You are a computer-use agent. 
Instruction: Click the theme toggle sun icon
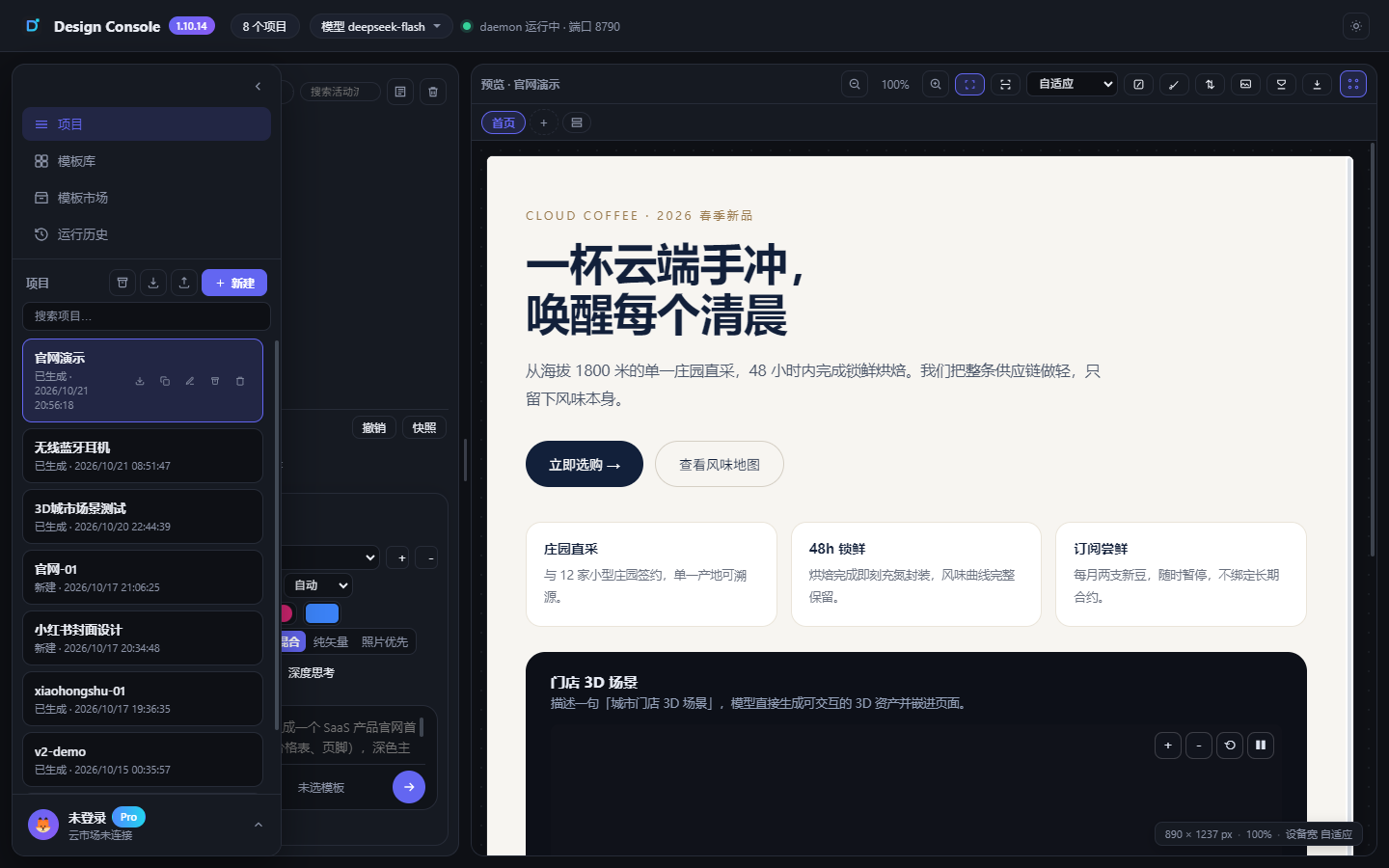click(x=1355, y=26)
